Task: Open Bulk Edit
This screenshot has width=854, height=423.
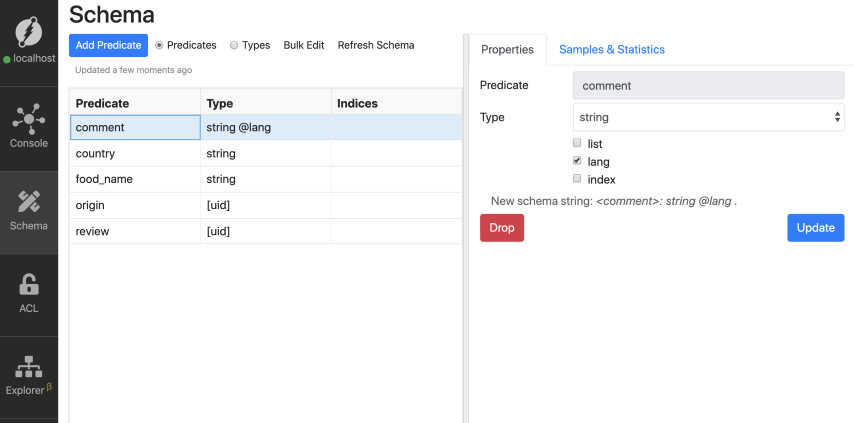Action: 303,45
